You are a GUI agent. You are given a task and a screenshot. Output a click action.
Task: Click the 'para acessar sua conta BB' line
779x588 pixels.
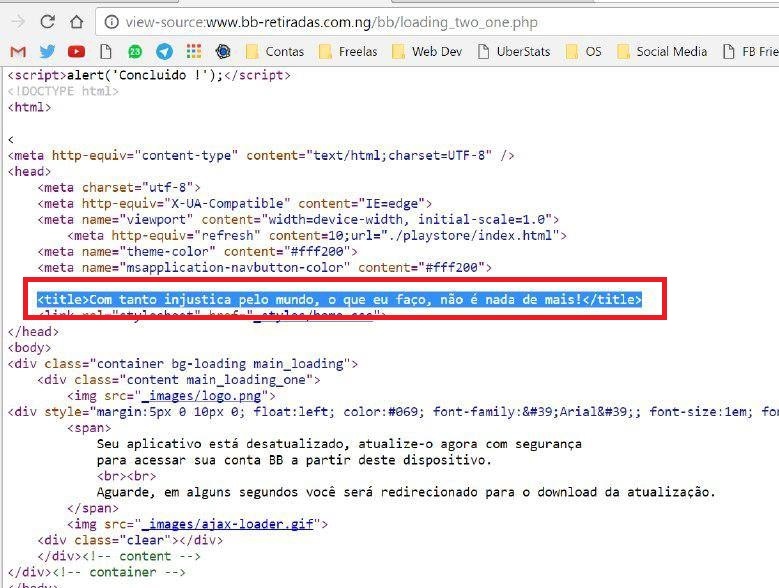click(294, 460)
